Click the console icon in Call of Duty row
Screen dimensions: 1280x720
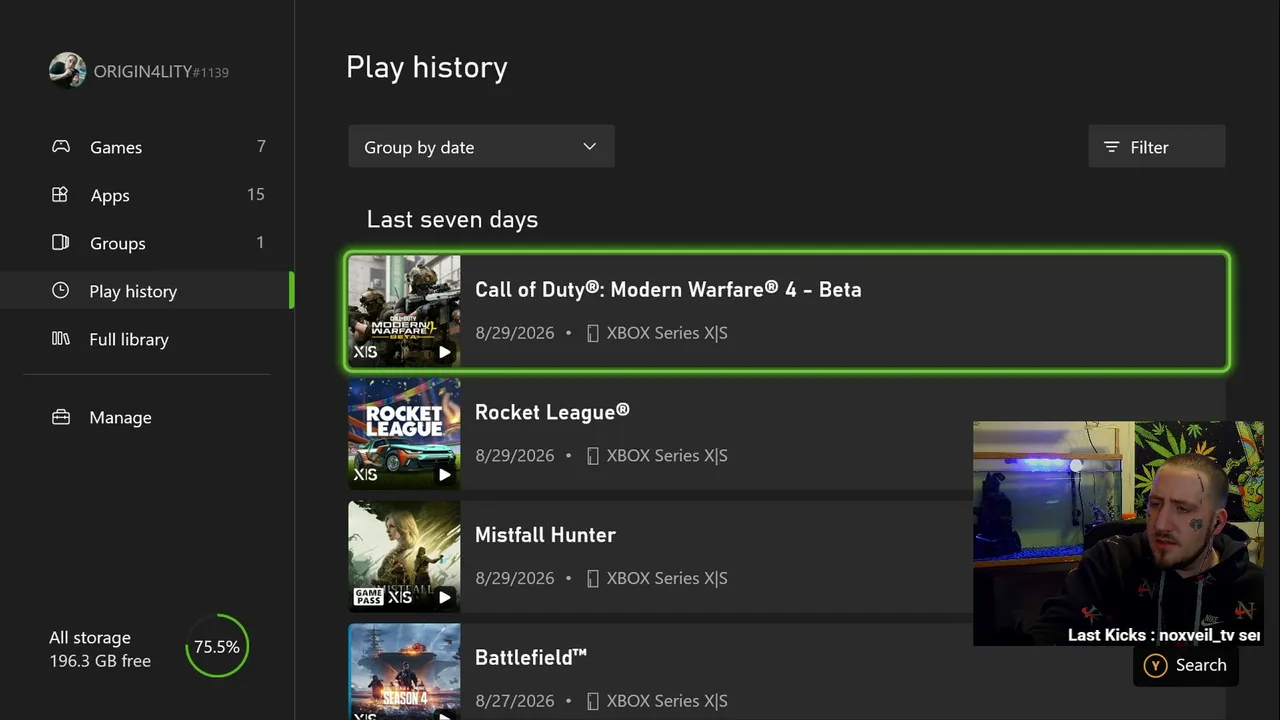tap(592, 333)
